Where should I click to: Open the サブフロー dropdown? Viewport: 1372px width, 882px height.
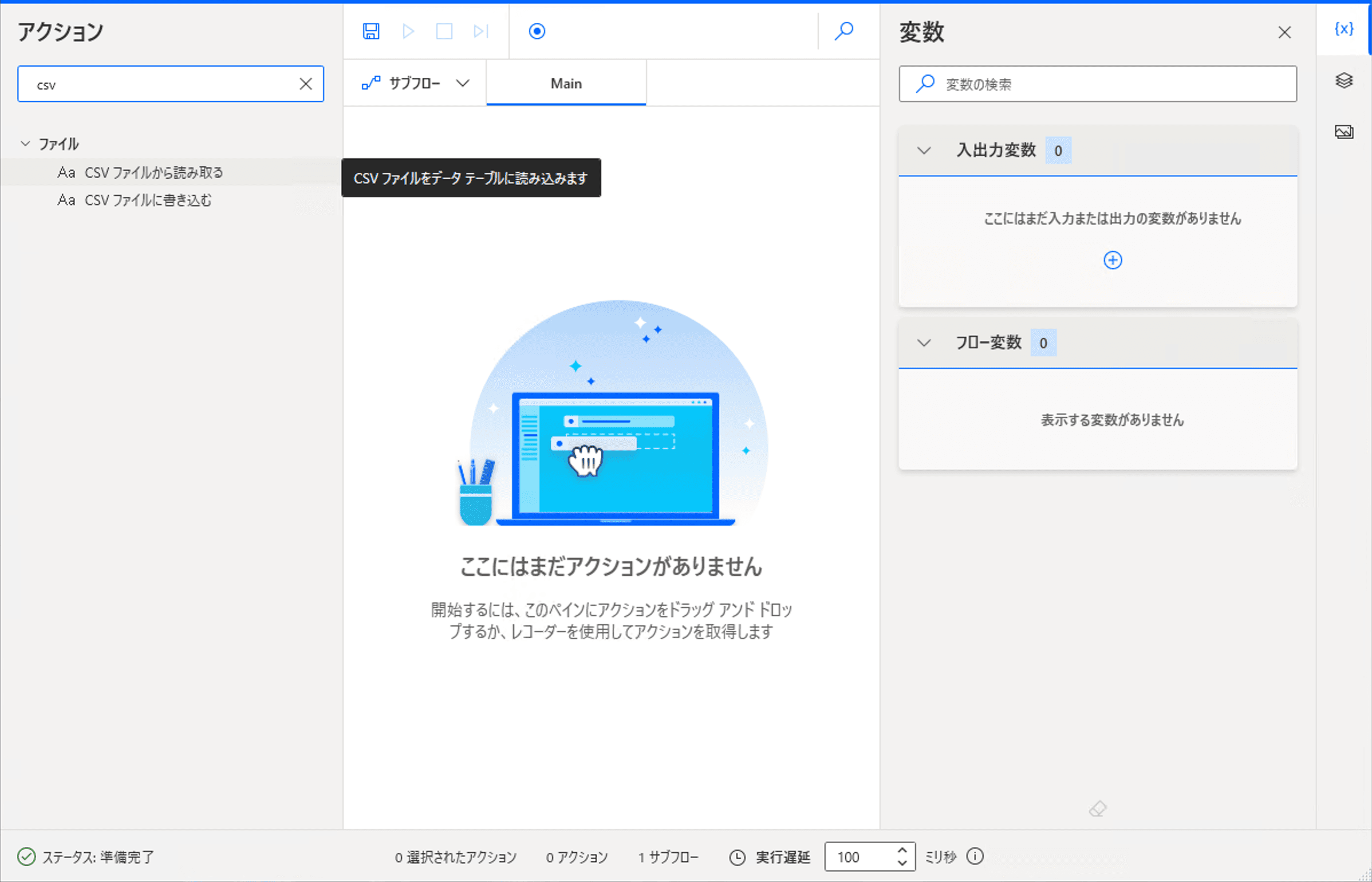pos(416,84)
